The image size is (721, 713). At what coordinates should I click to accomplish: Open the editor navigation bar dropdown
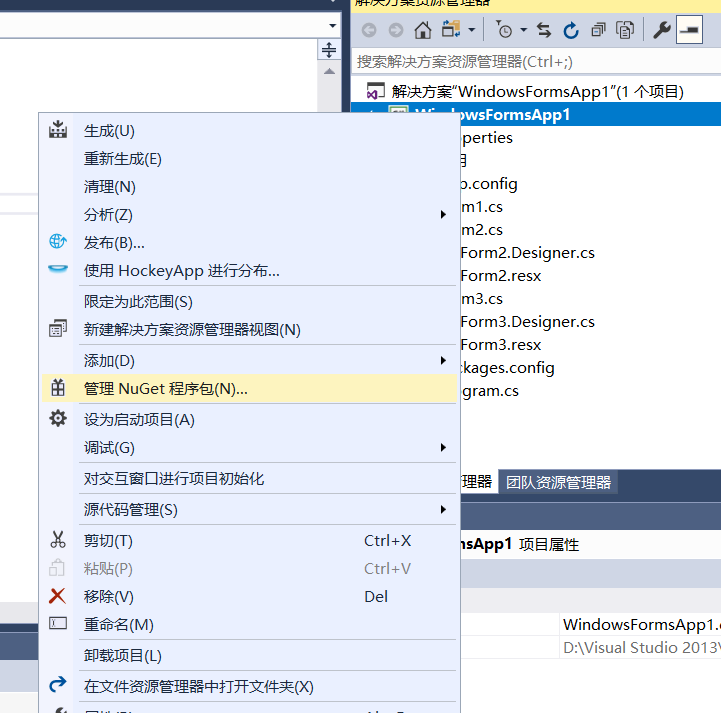tap(332, 26)
